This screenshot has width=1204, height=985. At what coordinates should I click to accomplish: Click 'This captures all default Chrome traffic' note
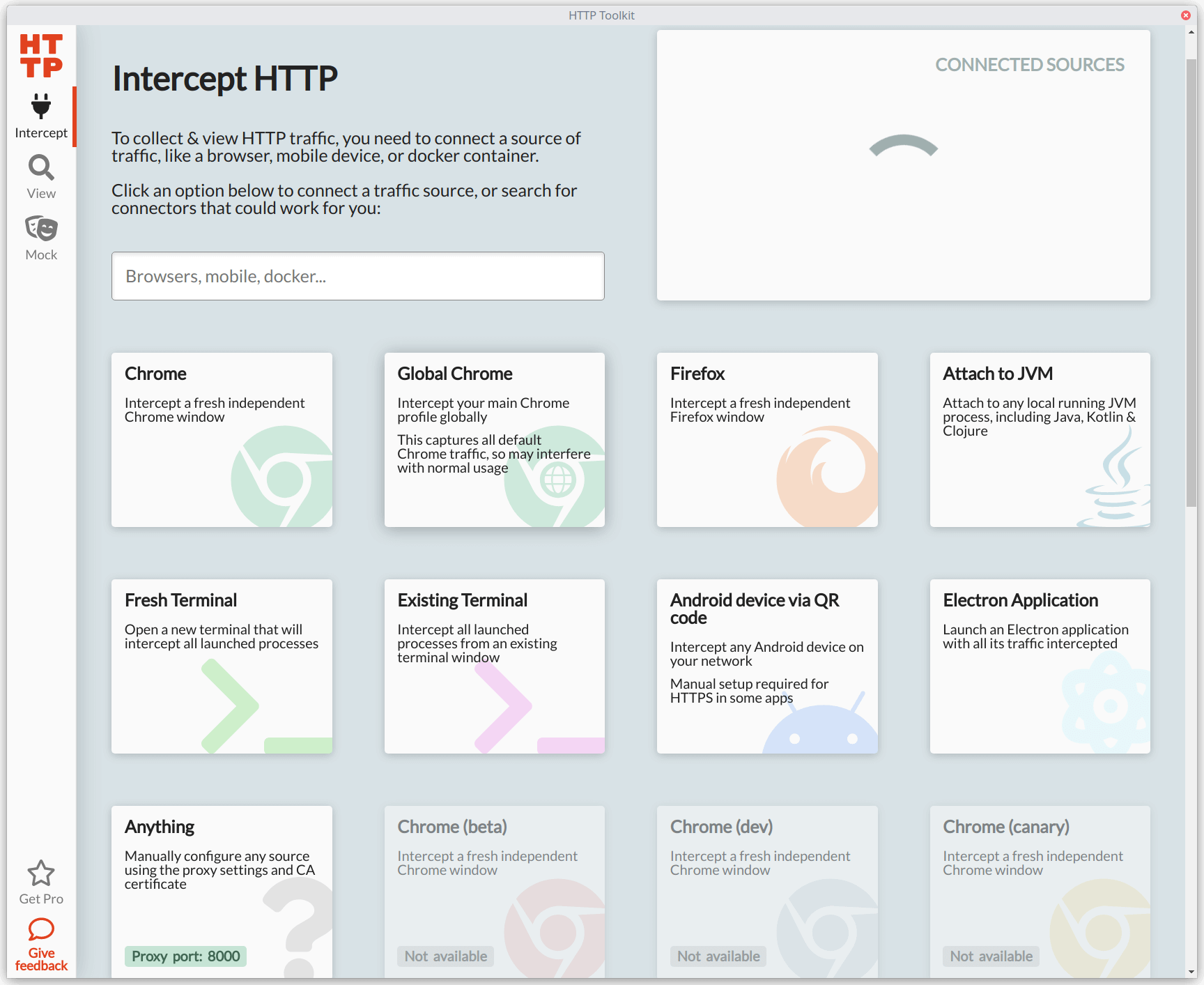pos(494,454)
